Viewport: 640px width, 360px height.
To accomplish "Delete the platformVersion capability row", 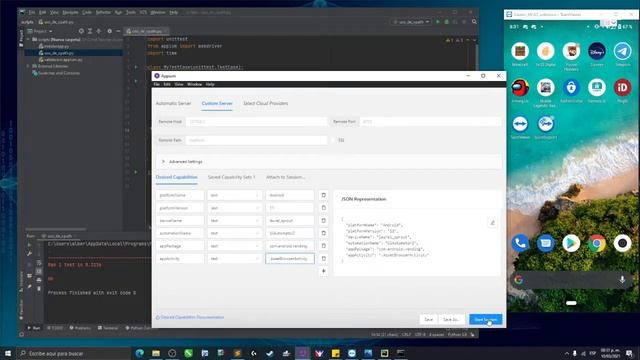I will pos(323,208).
